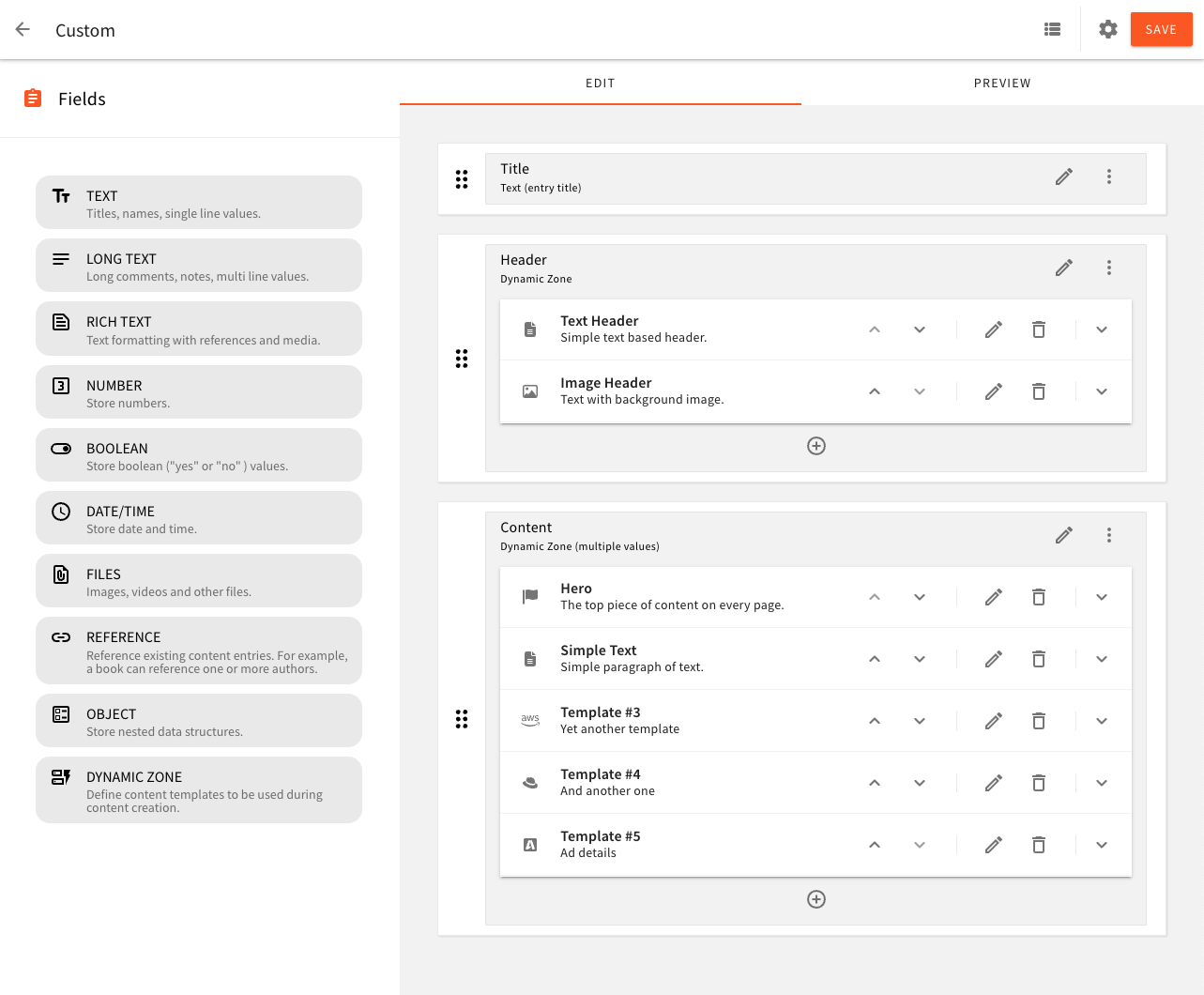Choose the Rich Text field type

pos(199,329)
